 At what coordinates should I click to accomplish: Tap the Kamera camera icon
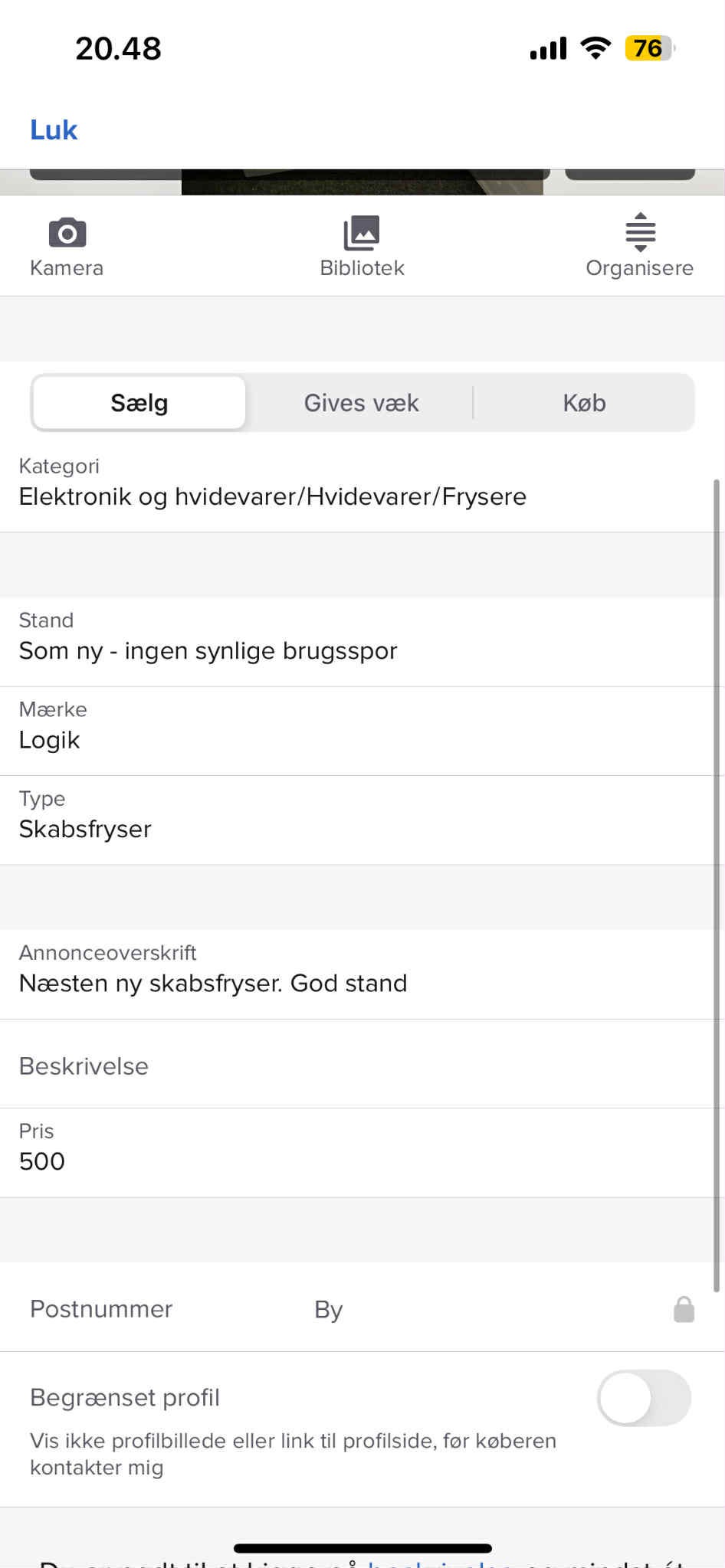(x=67, y=233)
